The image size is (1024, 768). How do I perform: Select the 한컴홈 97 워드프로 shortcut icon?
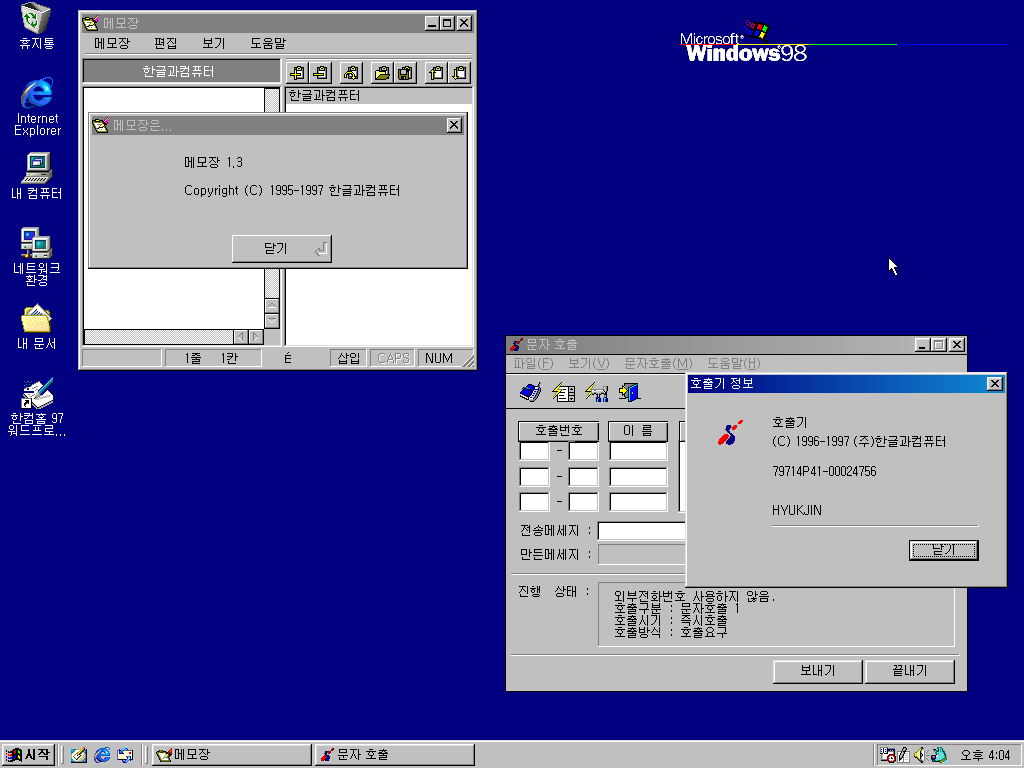(x=37, y=408)
